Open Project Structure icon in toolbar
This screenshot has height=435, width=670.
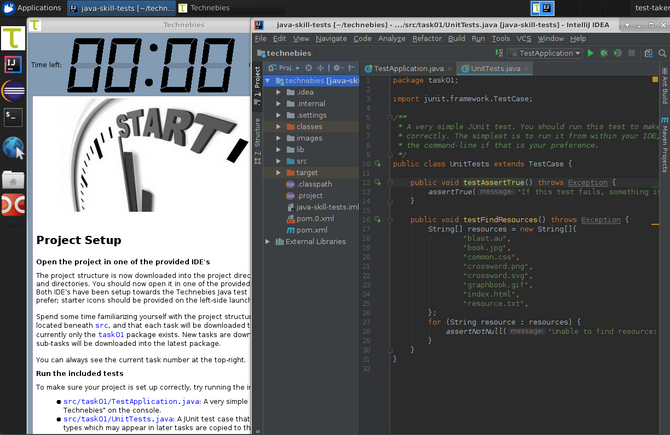pyautogui.click(x=648, y=53)
